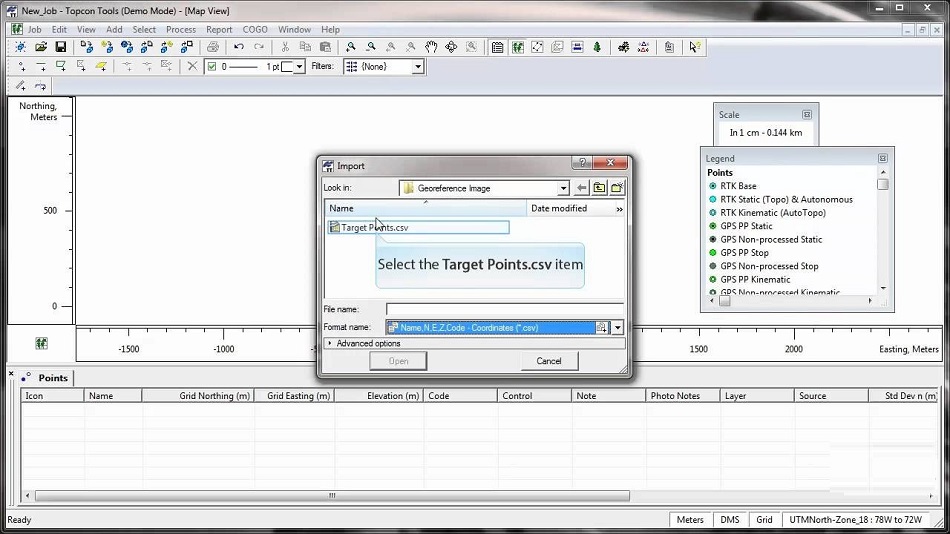Undo the last action

tap(239, 47)
